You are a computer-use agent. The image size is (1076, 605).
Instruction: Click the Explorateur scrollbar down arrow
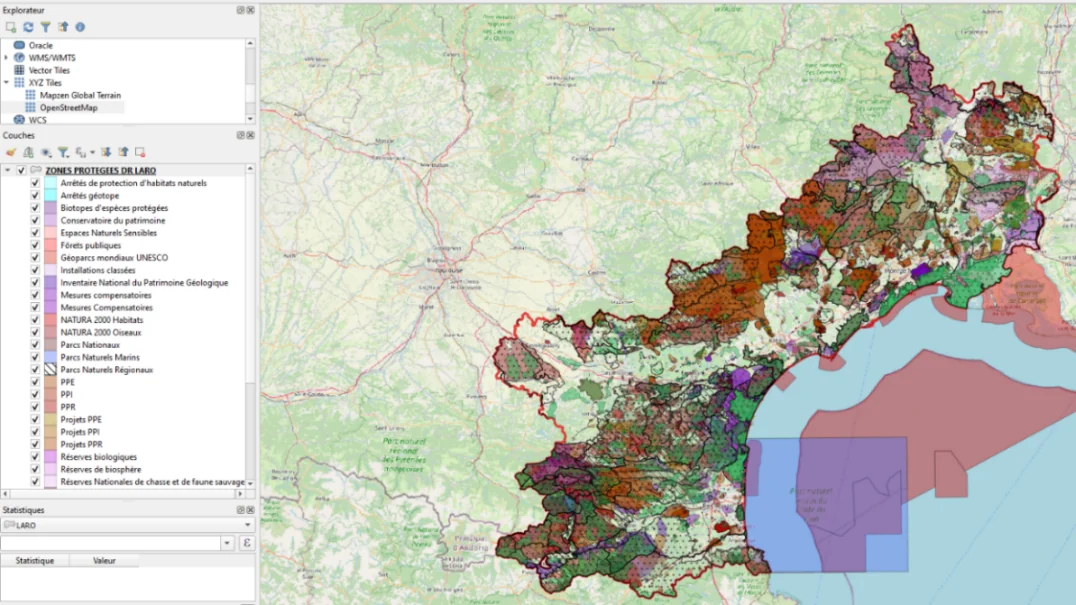pos(250,119)
